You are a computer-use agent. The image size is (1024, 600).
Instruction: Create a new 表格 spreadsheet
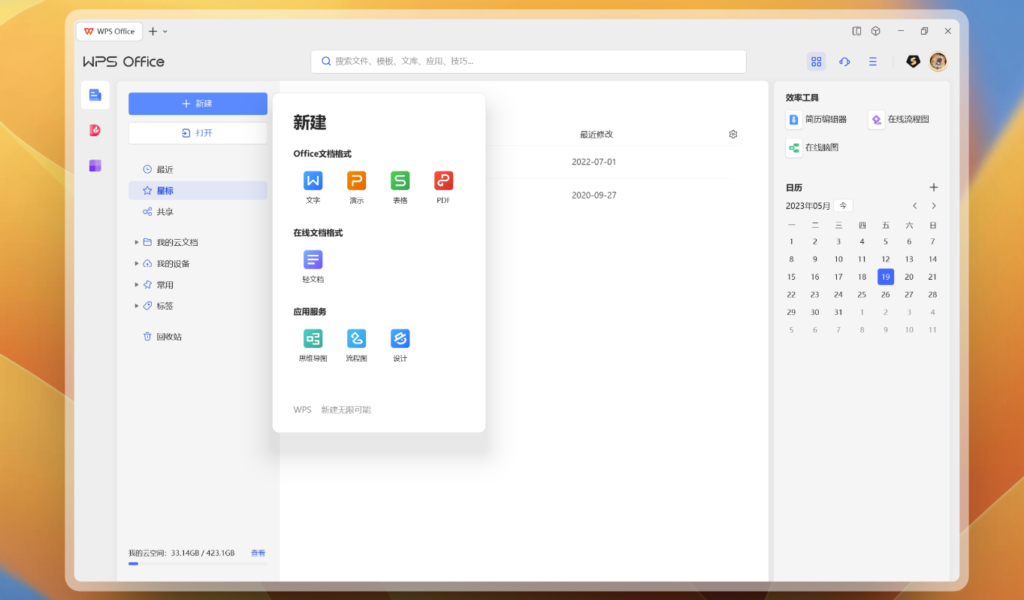click(399, 183)
